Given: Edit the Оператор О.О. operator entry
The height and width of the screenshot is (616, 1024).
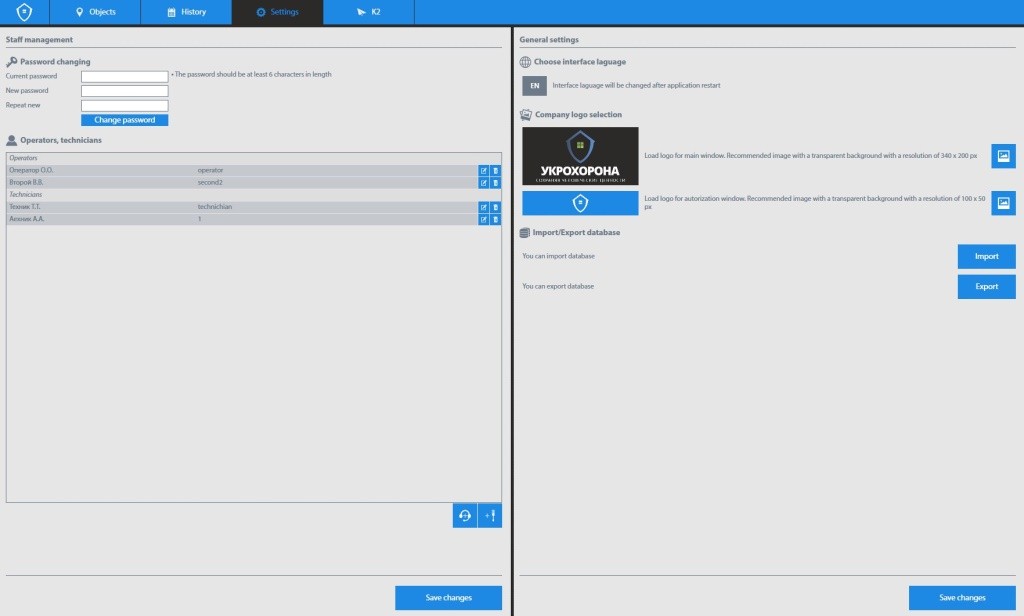Looking at the screenshot, I should (483, 170).
